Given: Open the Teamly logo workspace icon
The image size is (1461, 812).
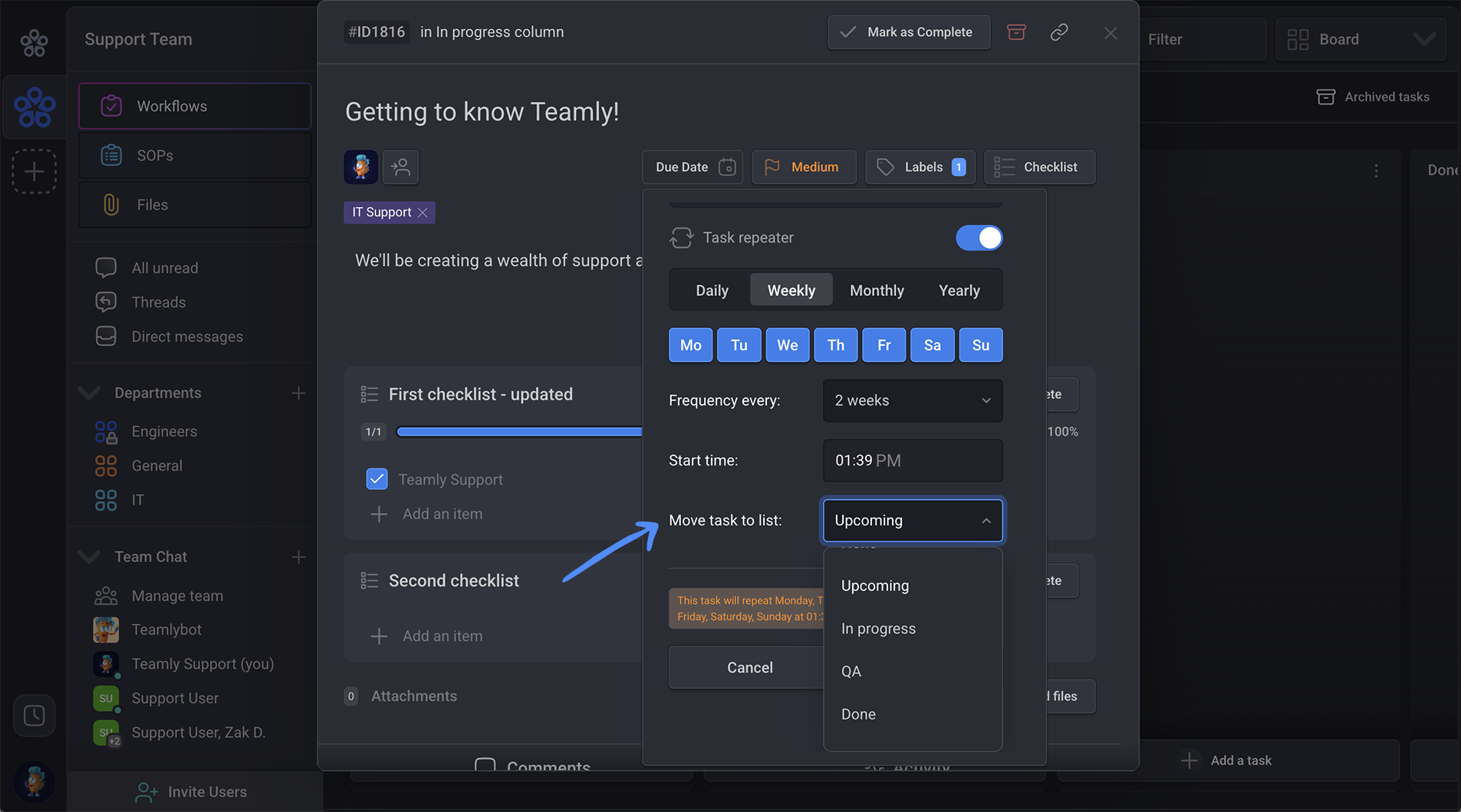Looking at the screenshot, I should (x=34, y=107).
